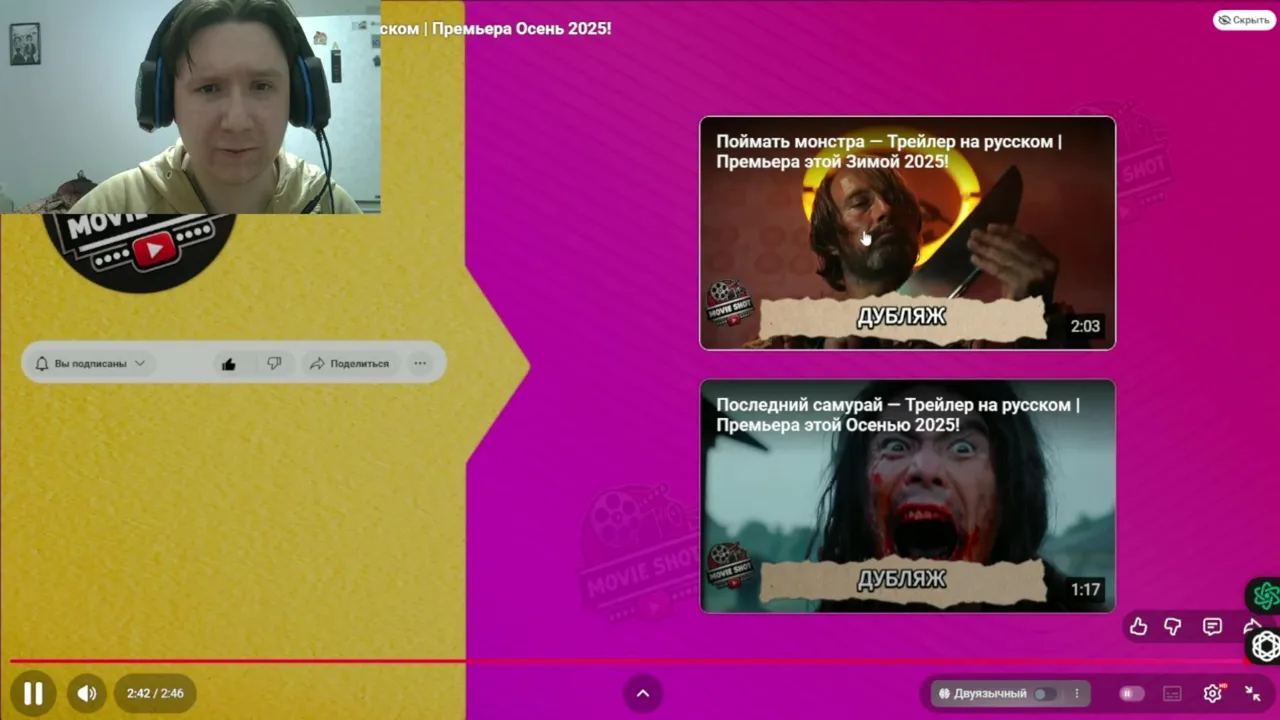The width and height of the screenshot is (1280, 720).
Task: Click the 2:03 duration badge on first card
Action: click(x=1085, y=326)
